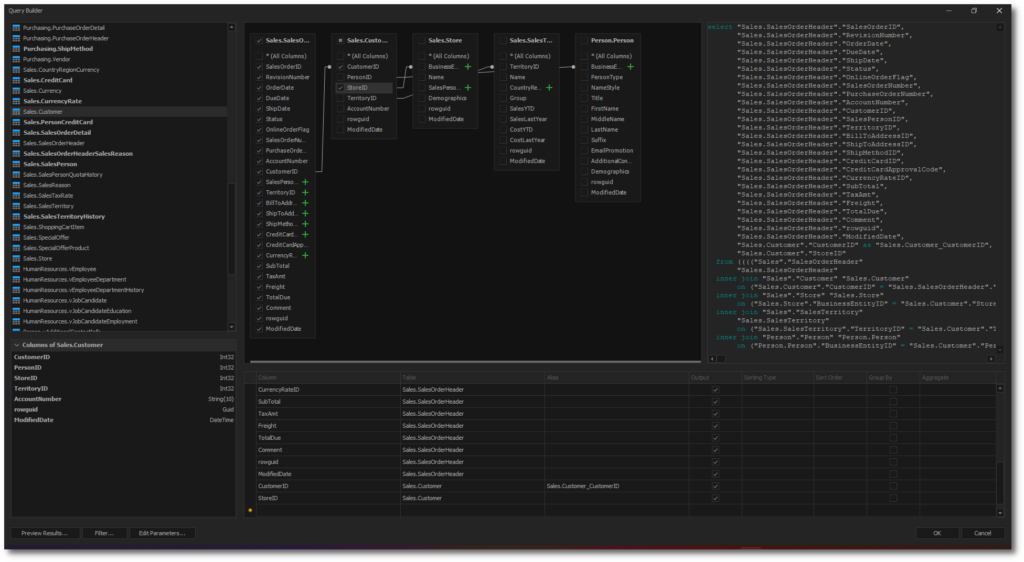Image resolution: width=1024 pixels, height=562 pixels.
Task: Click the table list scroll-up arrow
Action: coord(231,27)
